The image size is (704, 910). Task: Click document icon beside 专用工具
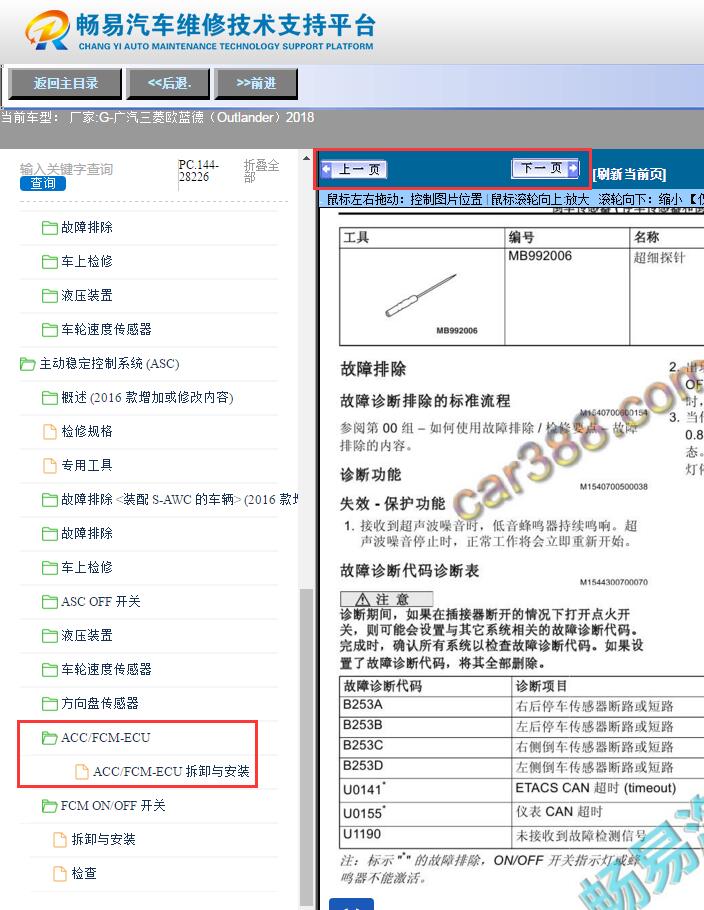coord(50,465)
